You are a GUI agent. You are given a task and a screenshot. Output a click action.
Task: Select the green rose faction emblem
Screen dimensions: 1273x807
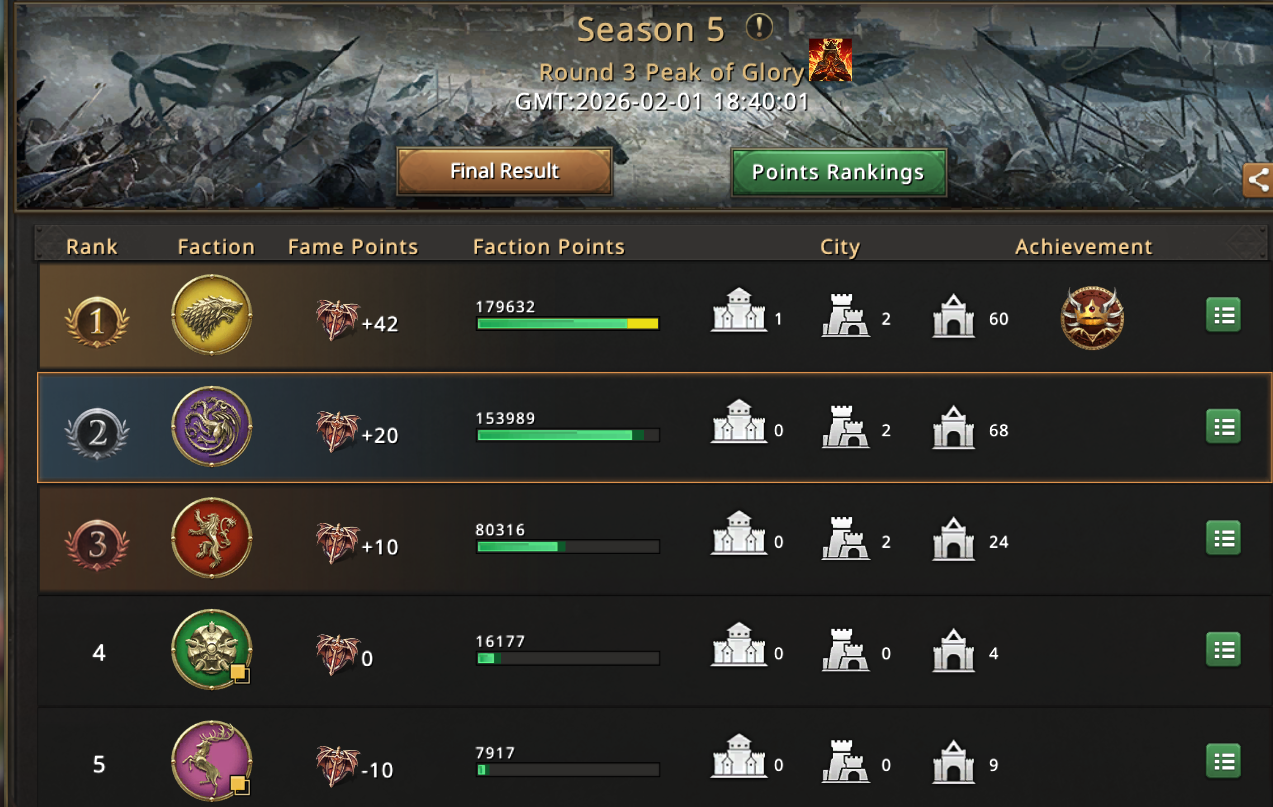[x=212, y=650]
